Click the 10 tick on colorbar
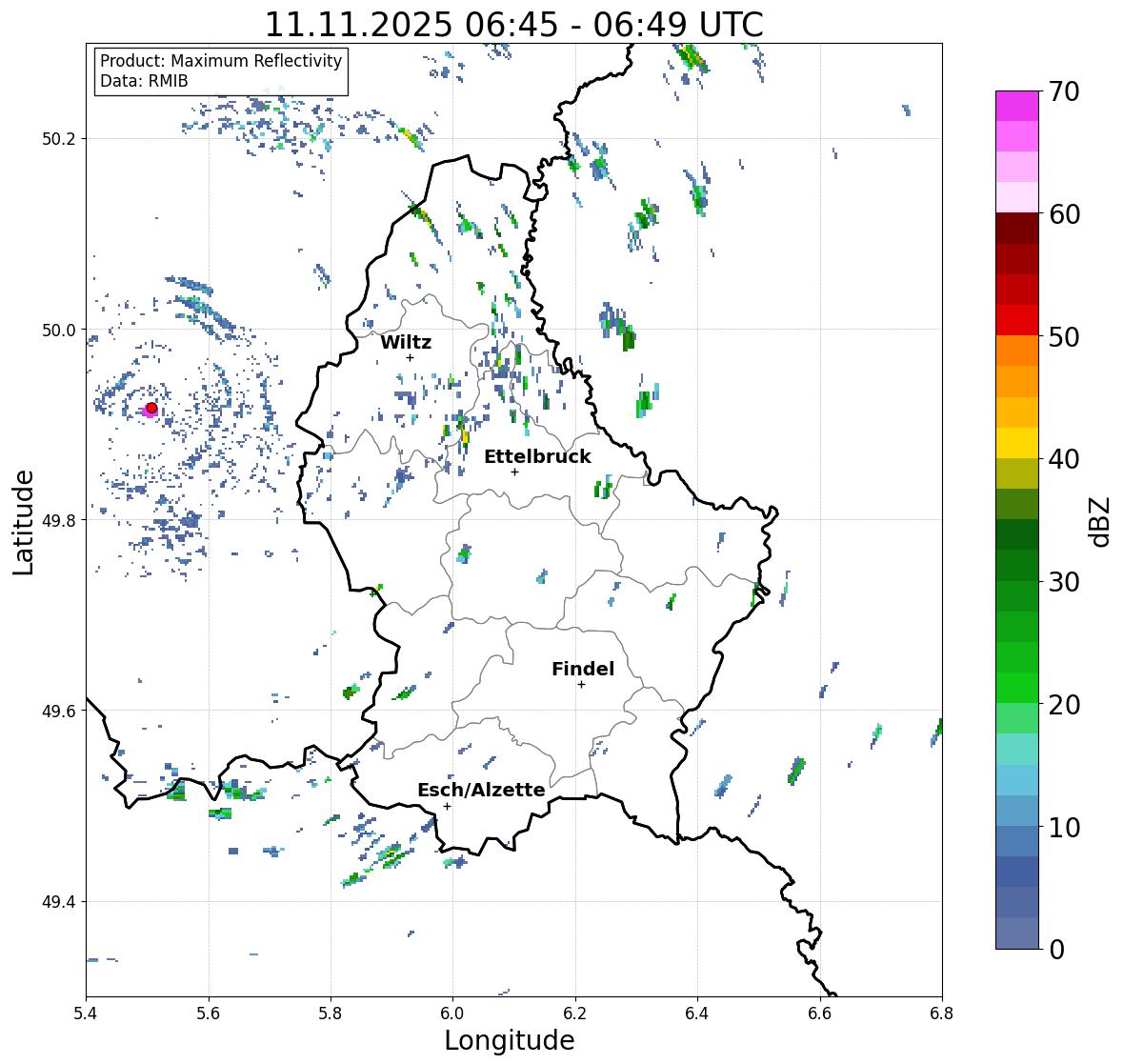The image size is (1123, 1064). pyautogui.click(x=1064, y=826)
